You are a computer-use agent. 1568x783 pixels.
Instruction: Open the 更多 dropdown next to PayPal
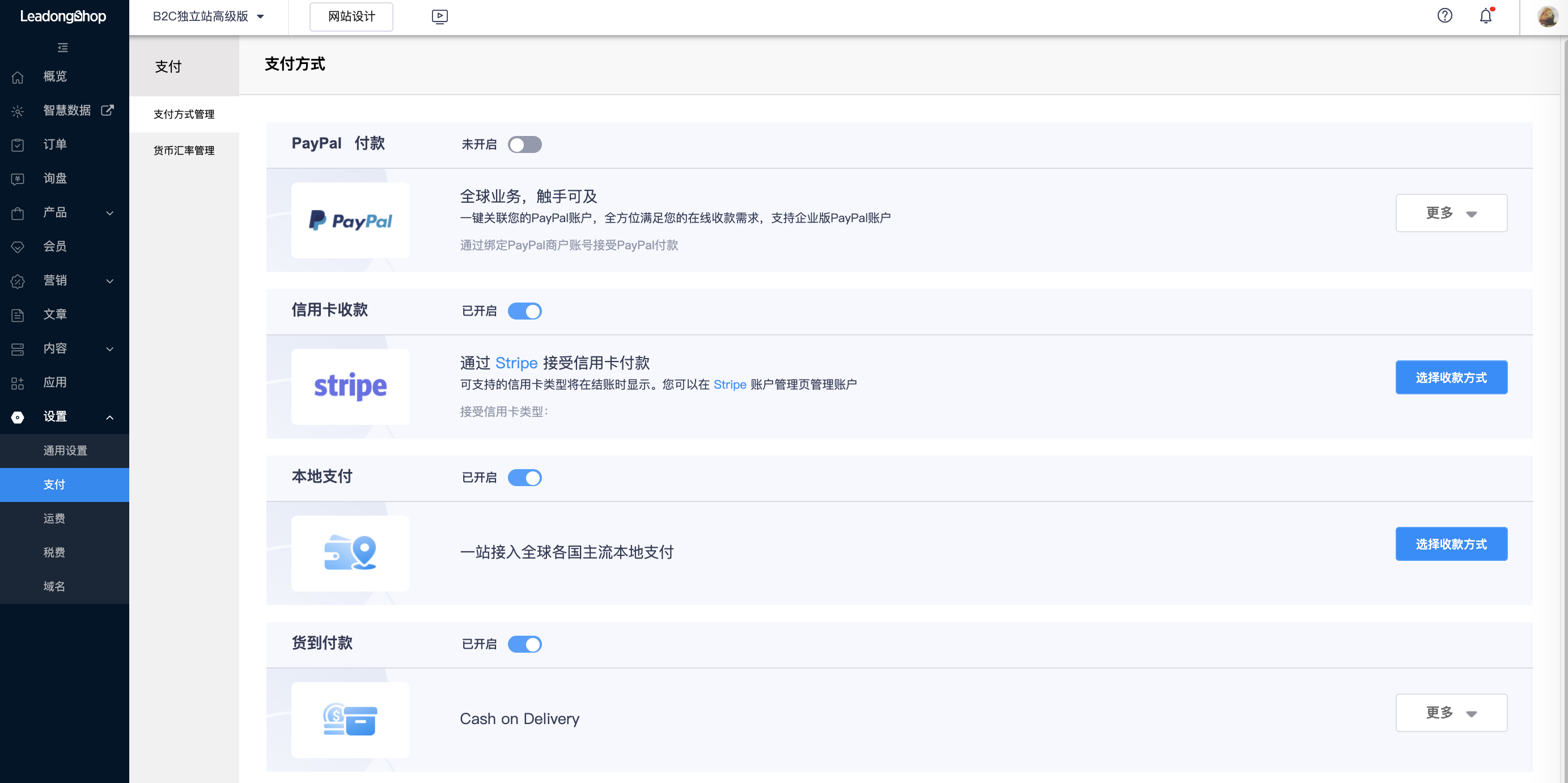(x=1451, y=212)
